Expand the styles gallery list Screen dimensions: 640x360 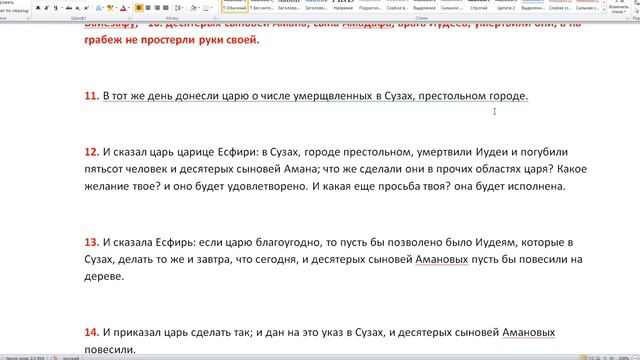click(604, 10)
